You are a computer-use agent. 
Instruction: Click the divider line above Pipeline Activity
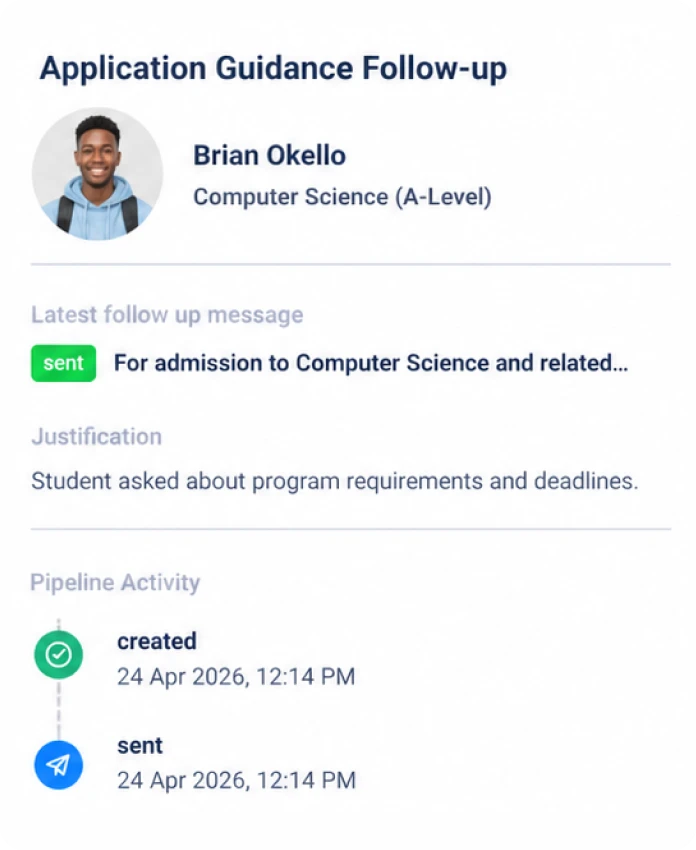tap(350, 528)
